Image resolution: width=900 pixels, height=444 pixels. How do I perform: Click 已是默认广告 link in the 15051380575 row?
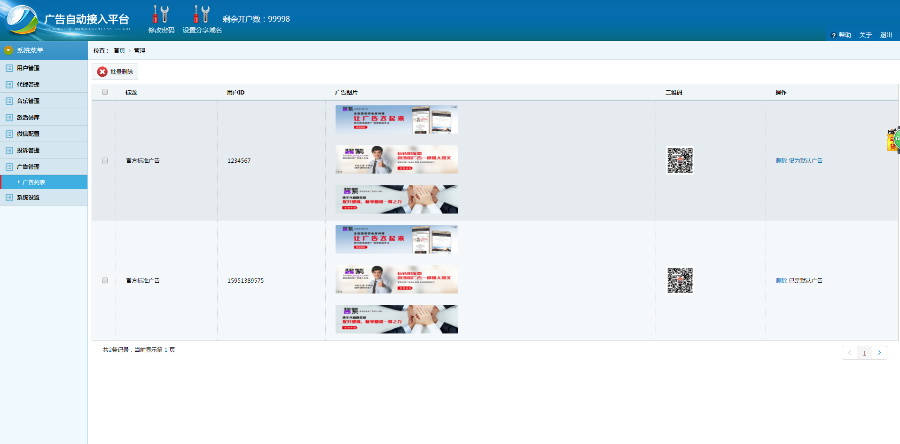point(805,281)
